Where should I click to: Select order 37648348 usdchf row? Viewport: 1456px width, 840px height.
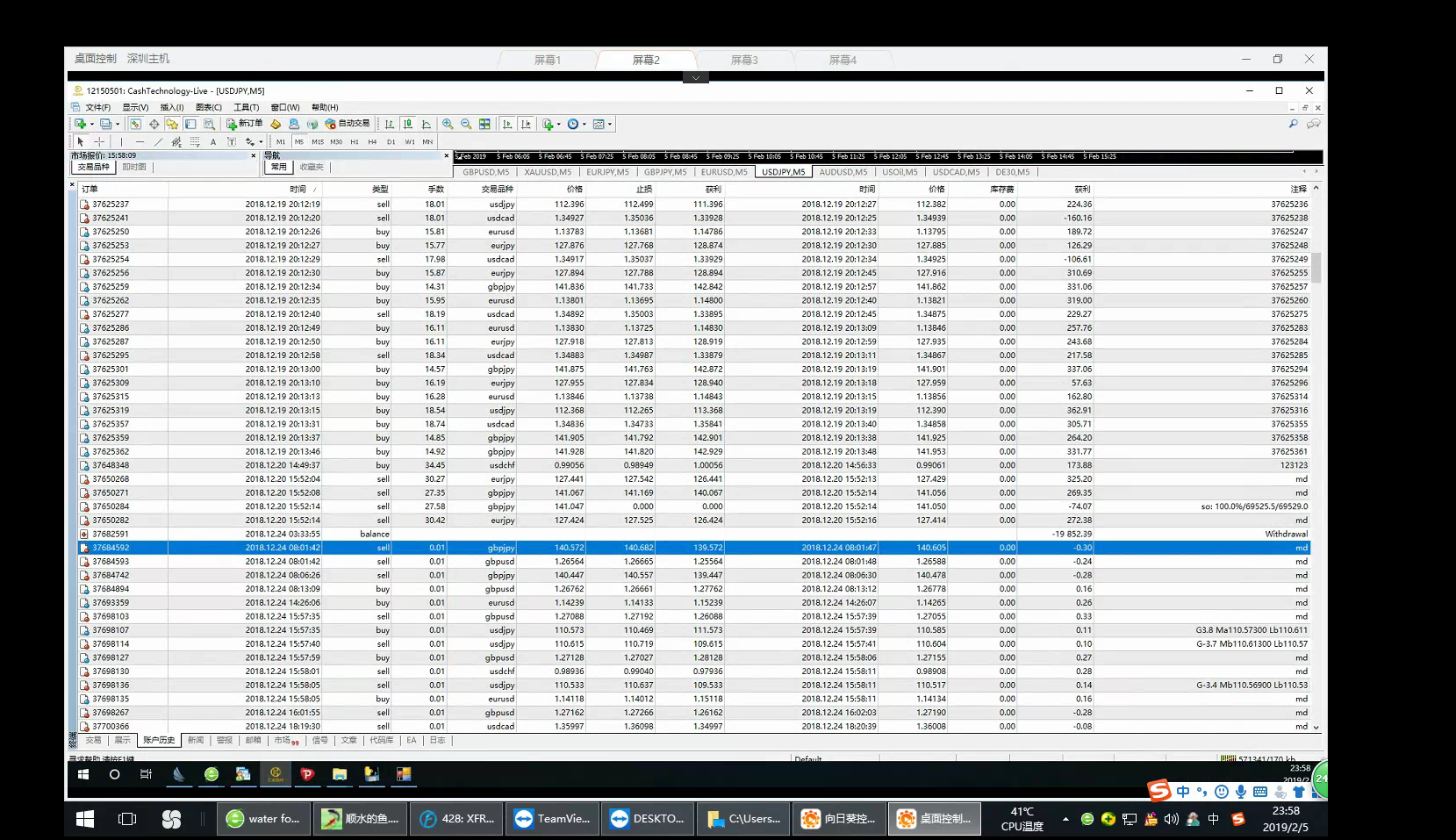coord(693,465)
